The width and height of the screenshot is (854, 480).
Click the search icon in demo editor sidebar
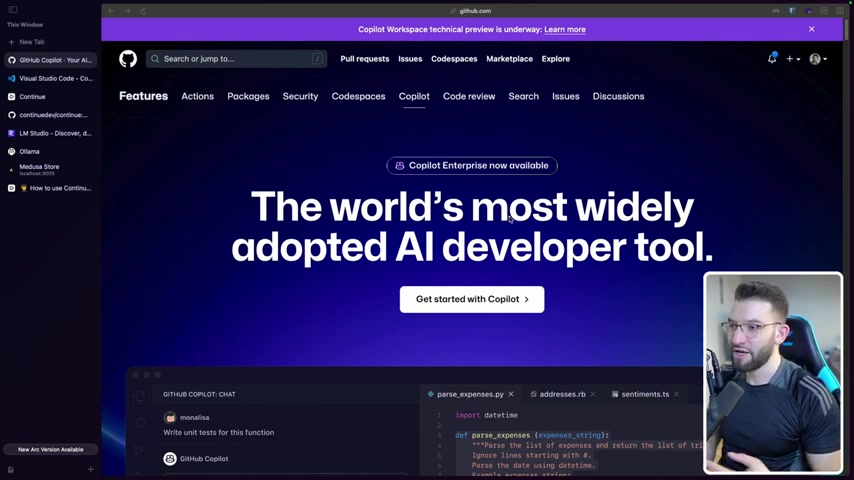[139, 423]
